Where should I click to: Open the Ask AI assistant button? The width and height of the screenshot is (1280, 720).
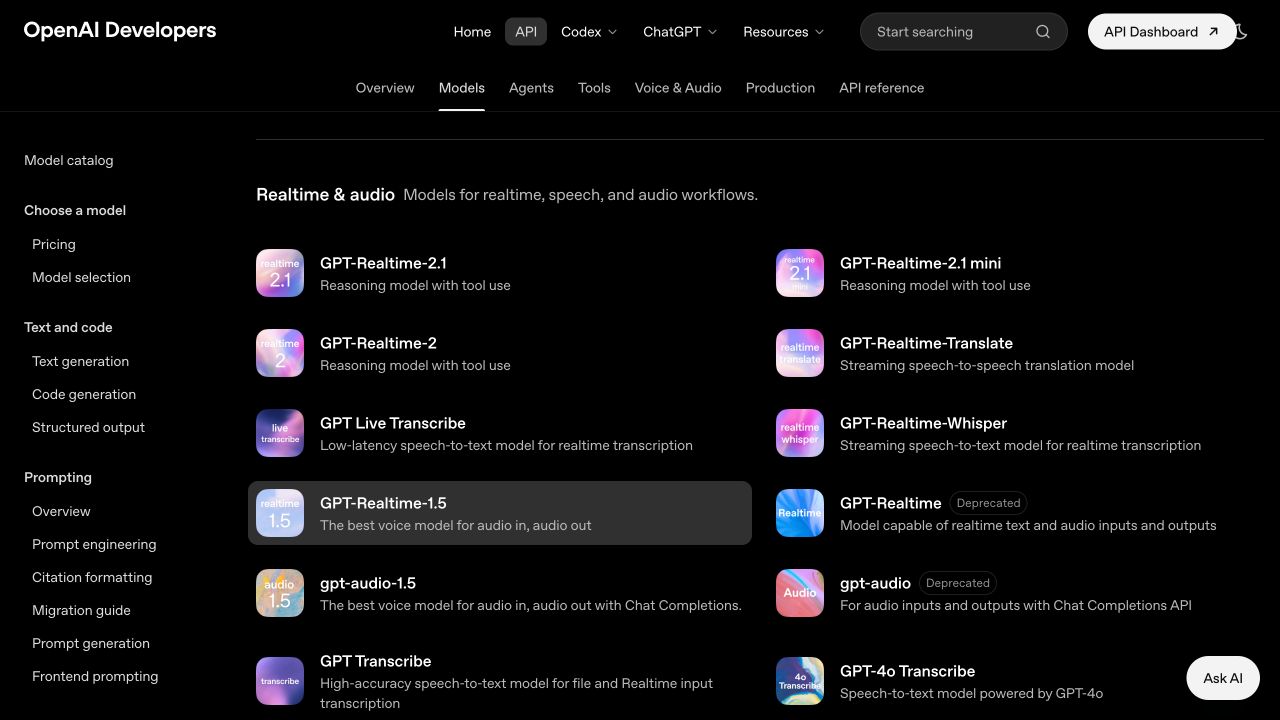[x=1223, y=678]
